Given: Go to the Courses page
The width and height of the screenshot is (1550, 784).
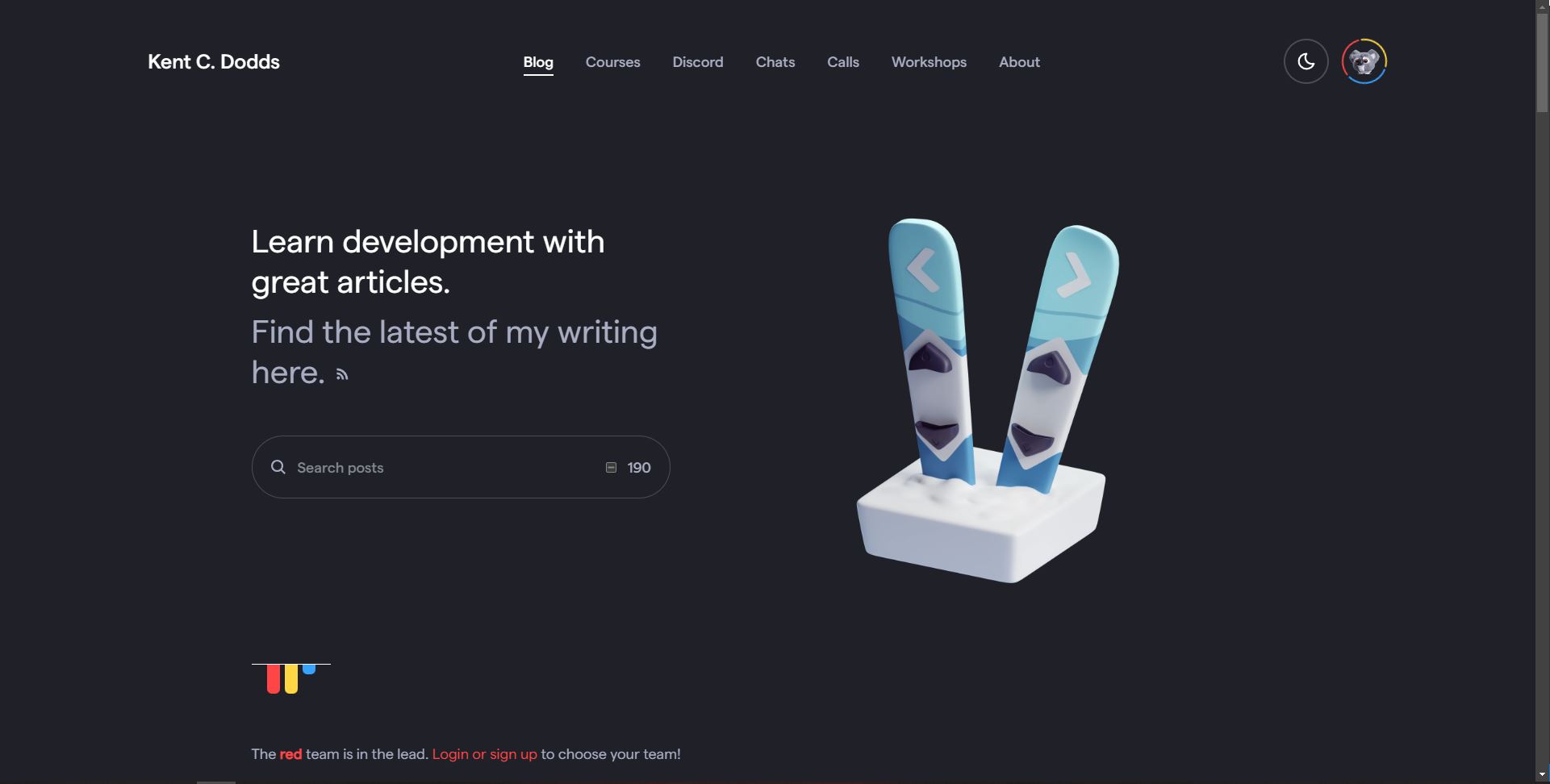Looking at the screenshot, I should [x=612, y=62].
